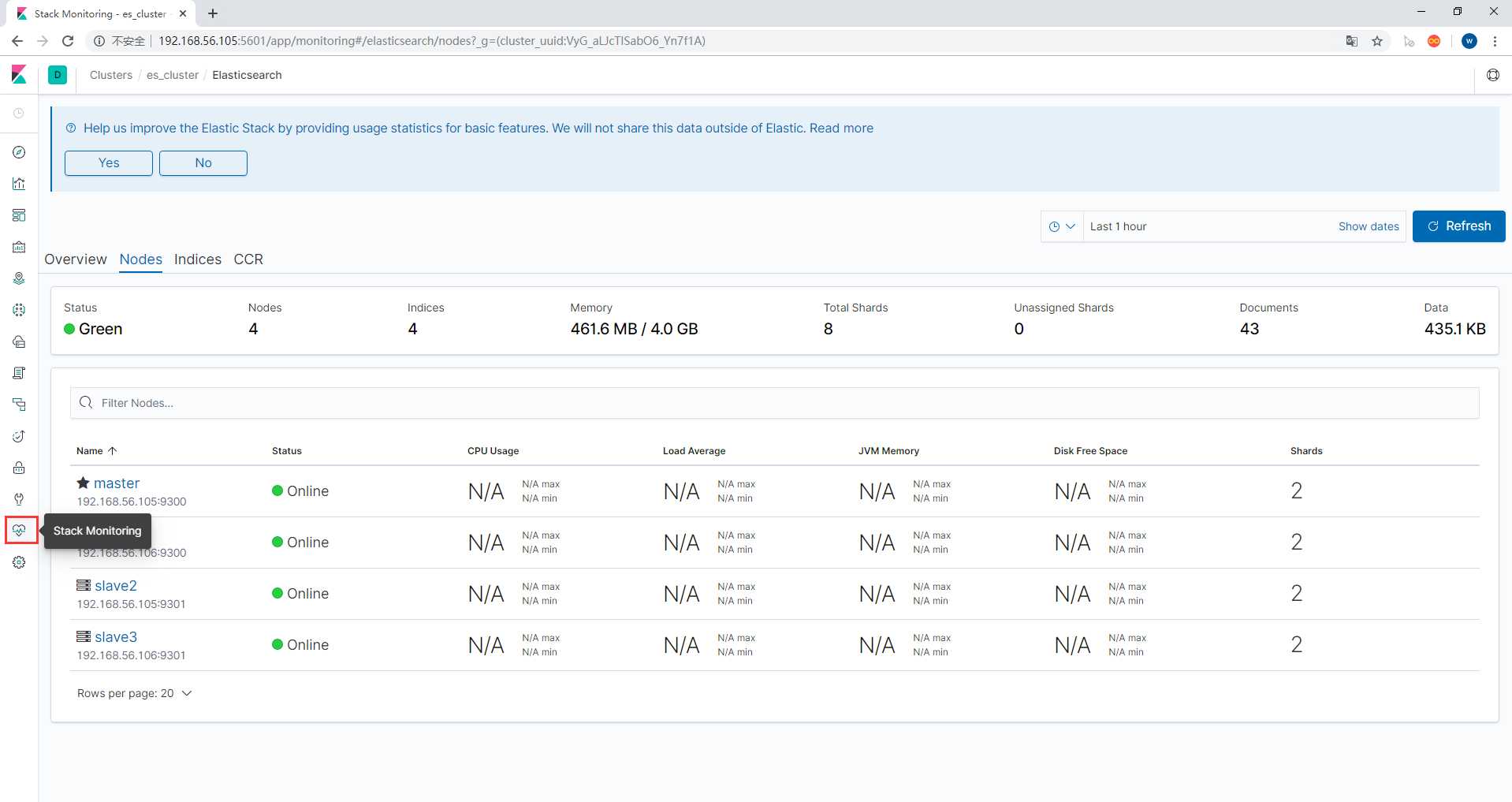Open the browser translate icon
The height and width of the screenshot is (802, 1512).
[x=1351, y=41]
